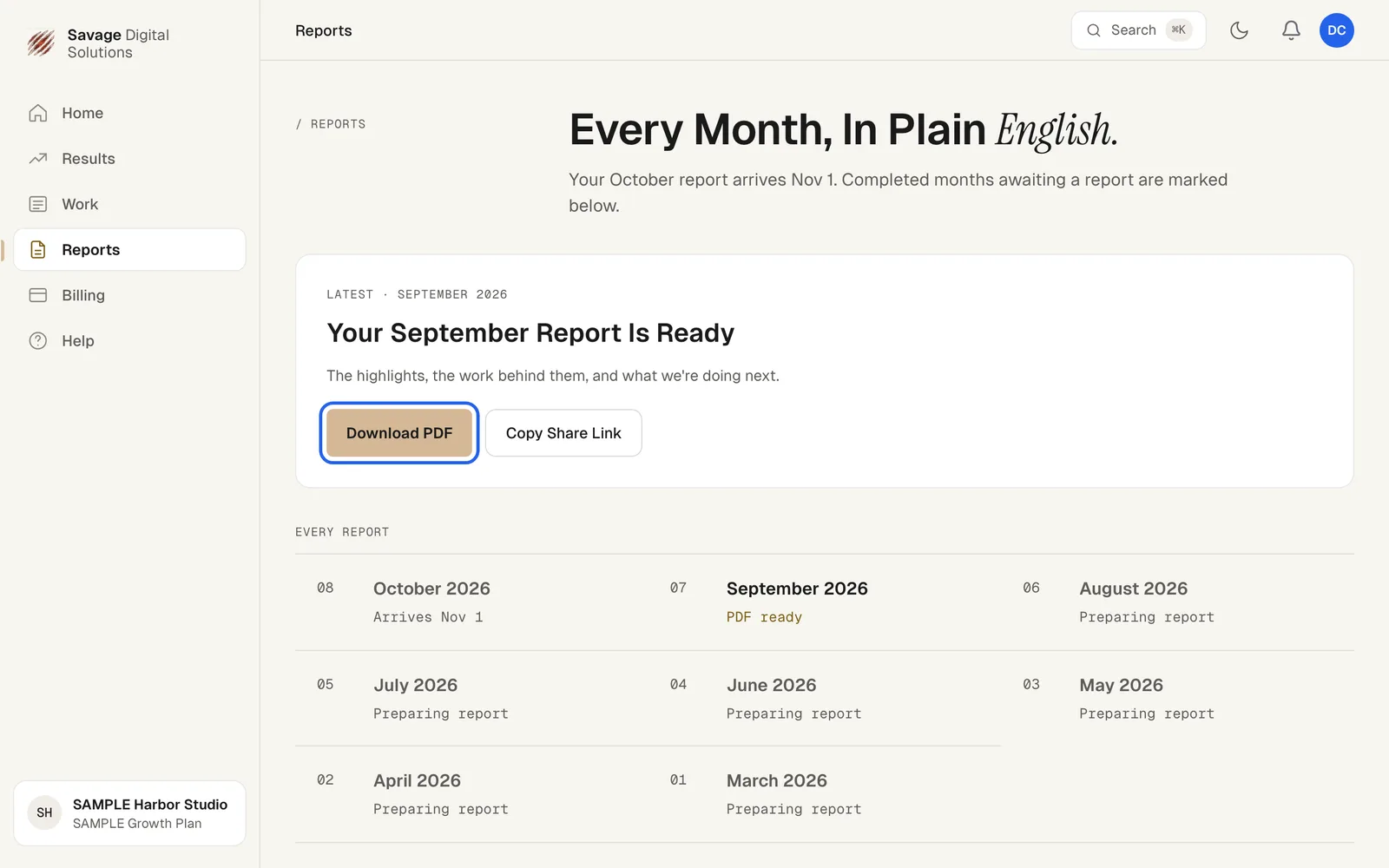Click the Reports document icon in sidebar

pyautogui.click(x=38, y=250)
